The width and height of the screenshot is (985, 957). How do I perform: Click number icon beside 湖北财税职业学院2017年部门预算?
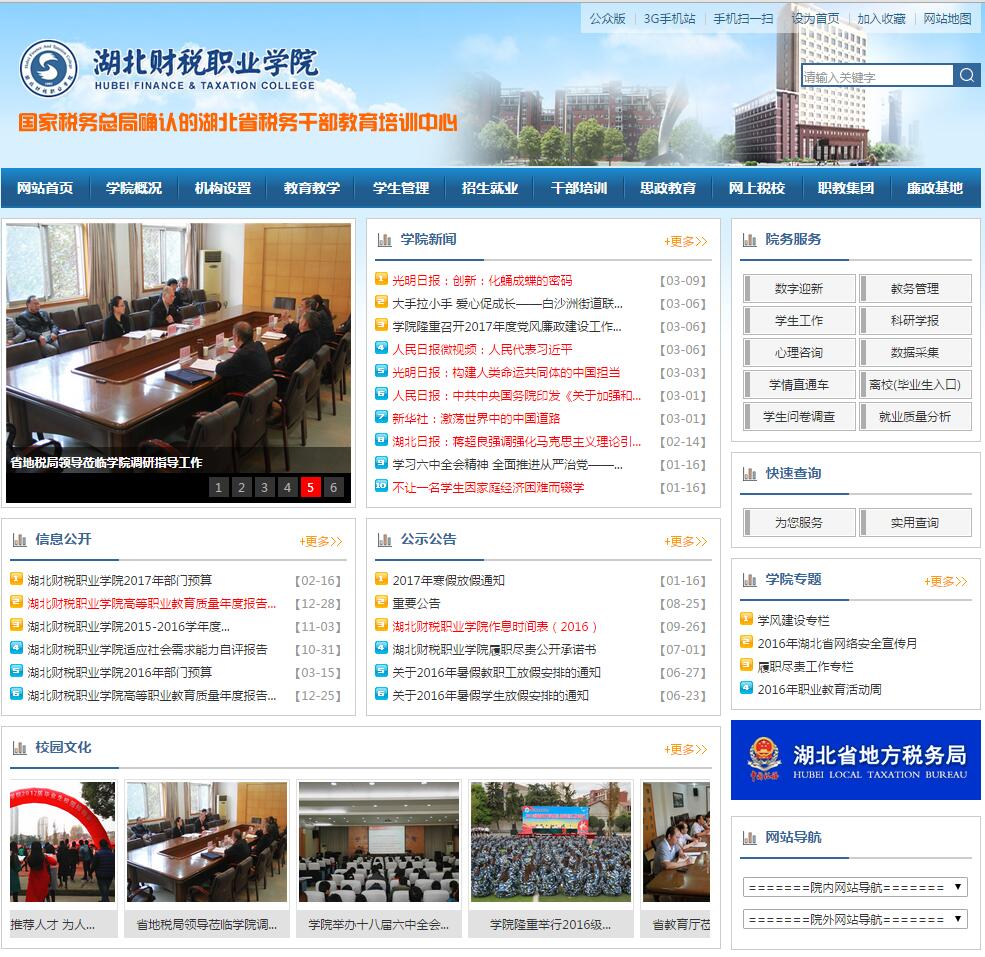pos(16,578)
